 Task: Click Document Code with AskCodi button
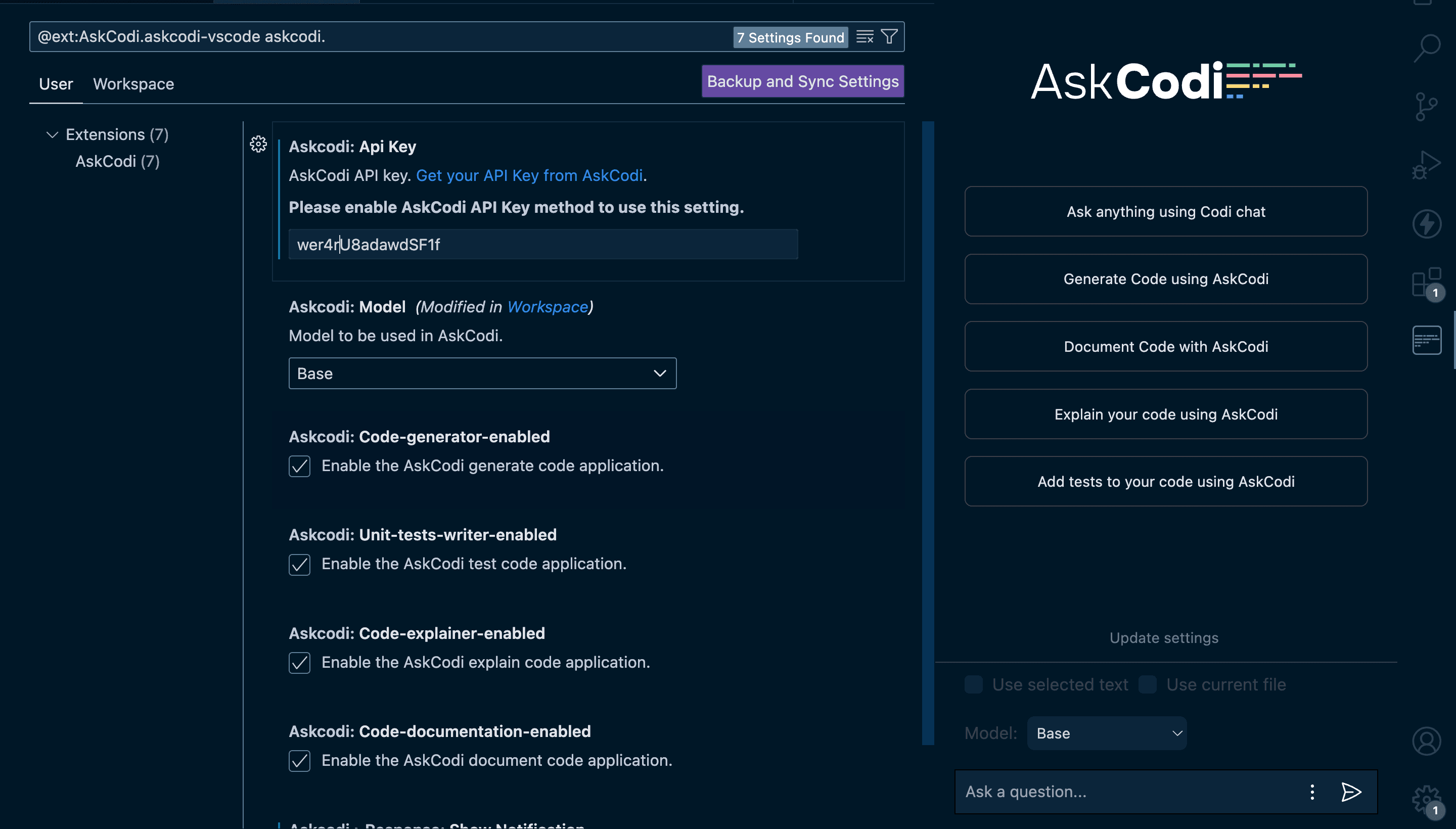(x=1166, y=347)
